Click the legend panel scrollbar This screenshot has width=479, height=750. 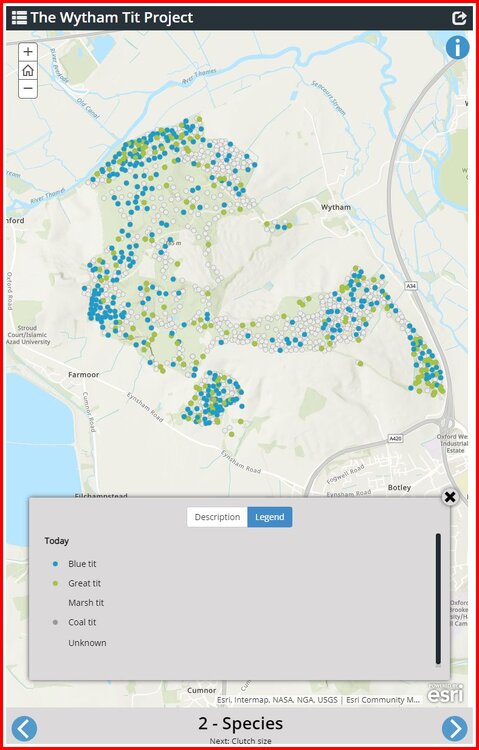438,599
